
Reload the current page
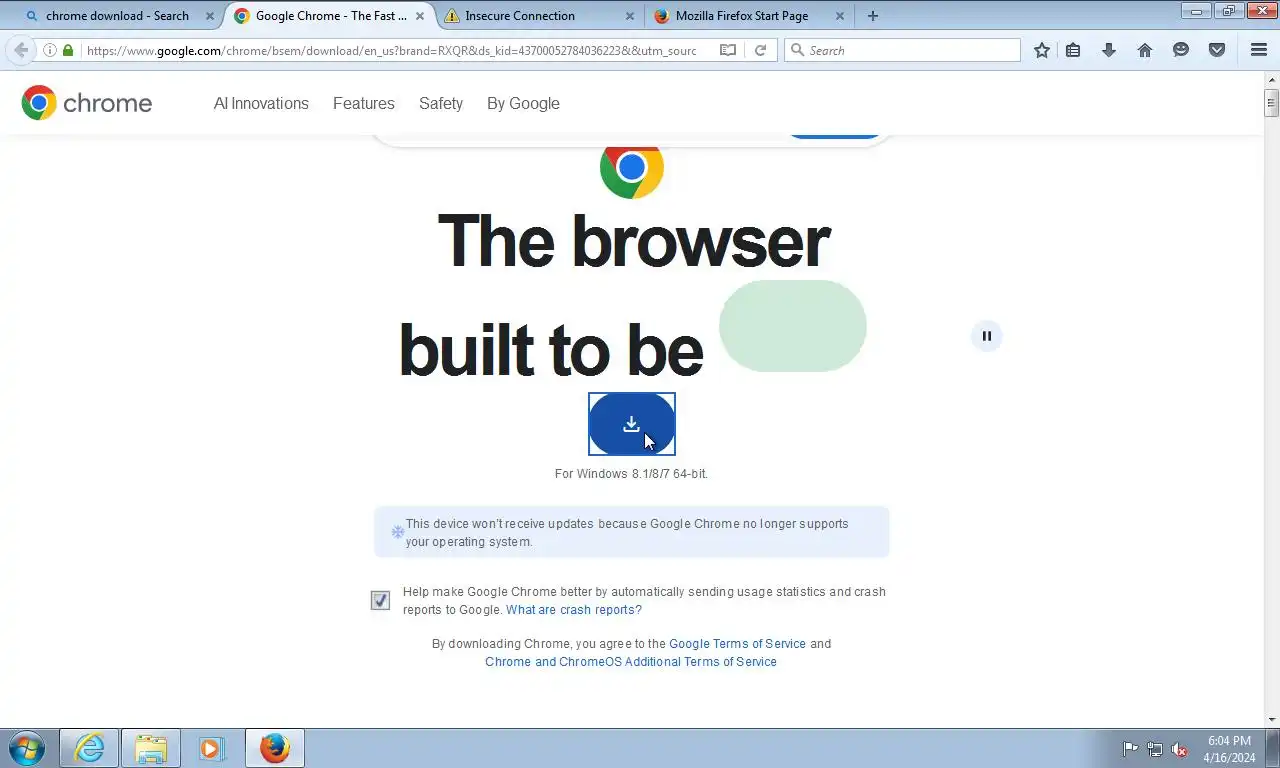coord(760,50)
